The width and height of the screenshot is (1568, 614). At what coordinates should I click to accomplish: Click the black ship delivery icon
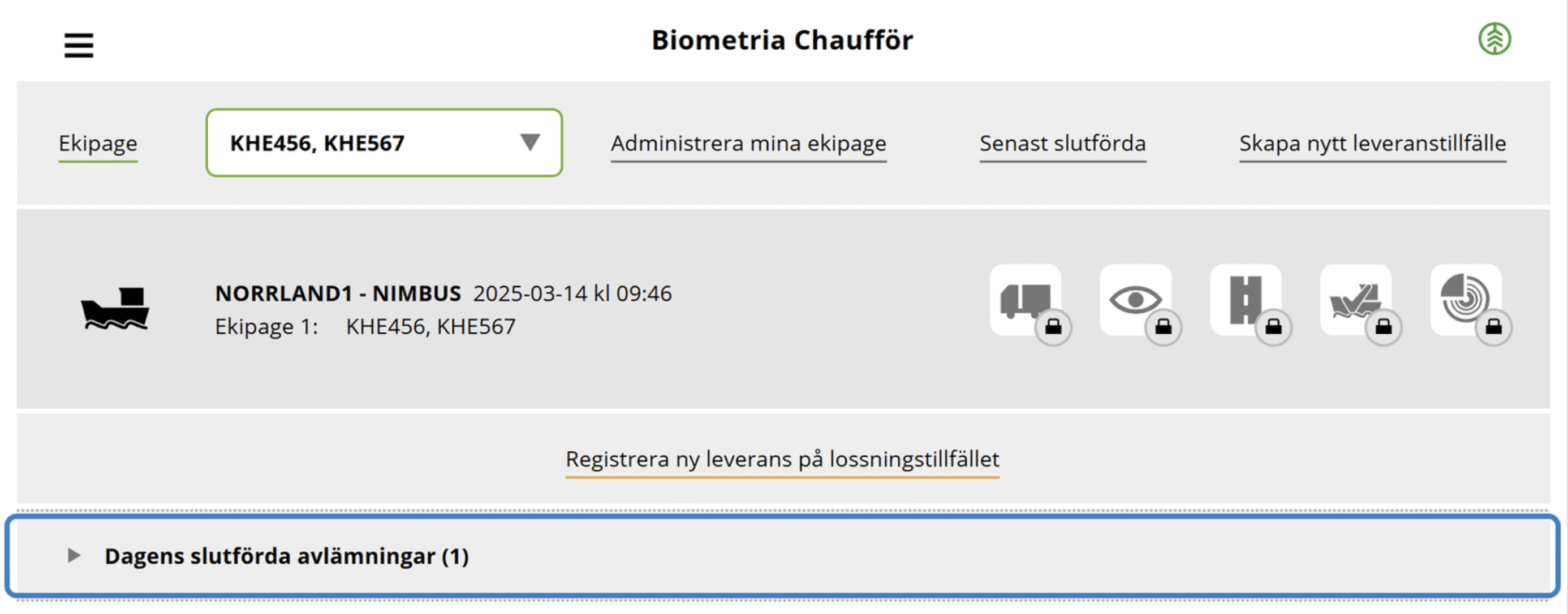[x=115, y=309]
